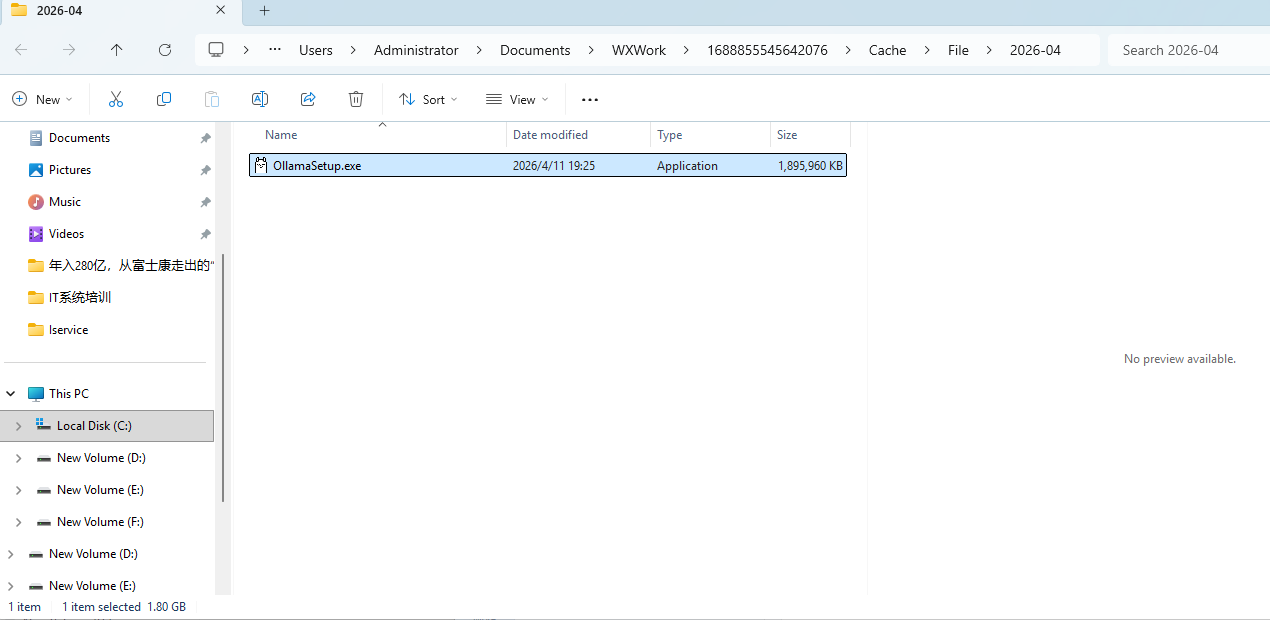
Task: Click the 1,895,960 KB size cell
Action: pyautogui.click(x=810, y=166)
